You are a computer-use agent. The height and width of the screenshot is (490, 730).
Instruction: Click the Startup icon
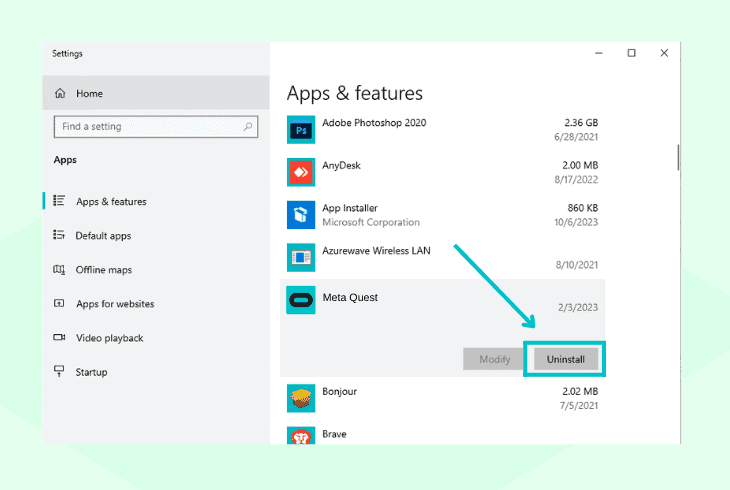[59, 371]
